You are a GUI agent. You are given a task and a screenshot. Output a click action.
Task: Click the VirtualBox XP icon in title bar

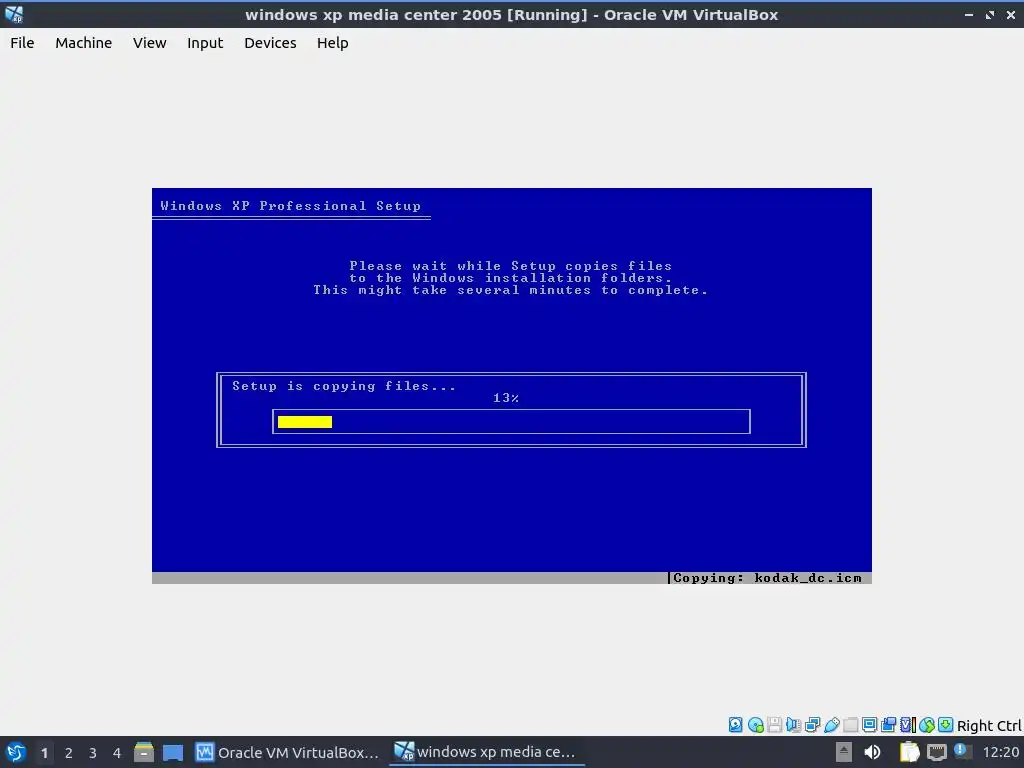14,14
